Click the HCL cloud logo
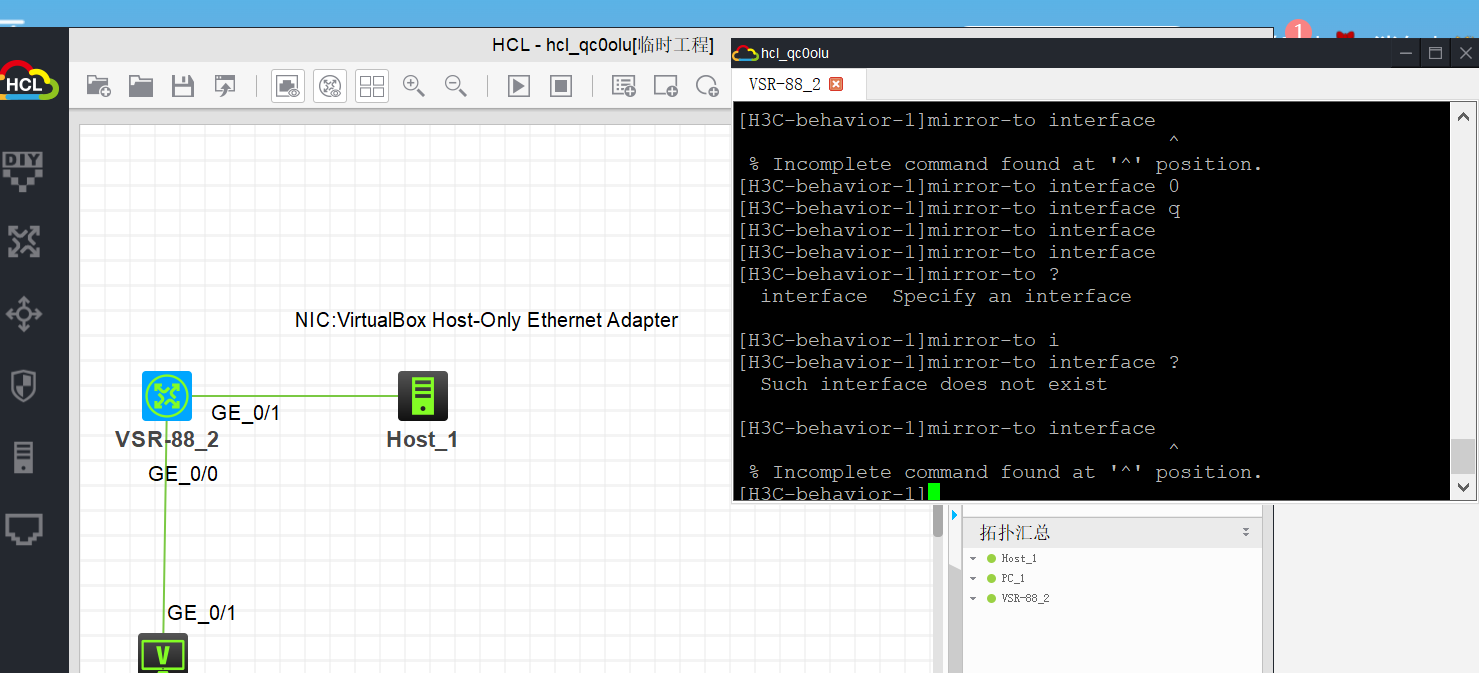 [x=29, y=80]
